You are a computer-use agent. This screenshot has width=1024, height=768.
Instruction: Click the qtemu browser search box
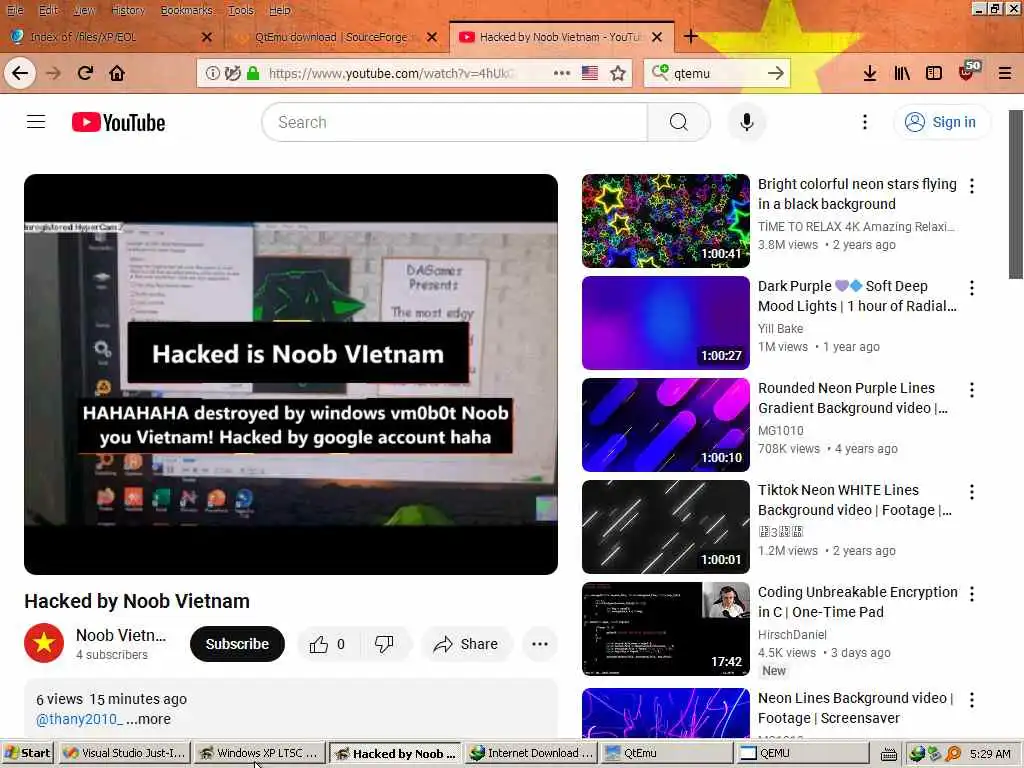(x=718, y=73)
